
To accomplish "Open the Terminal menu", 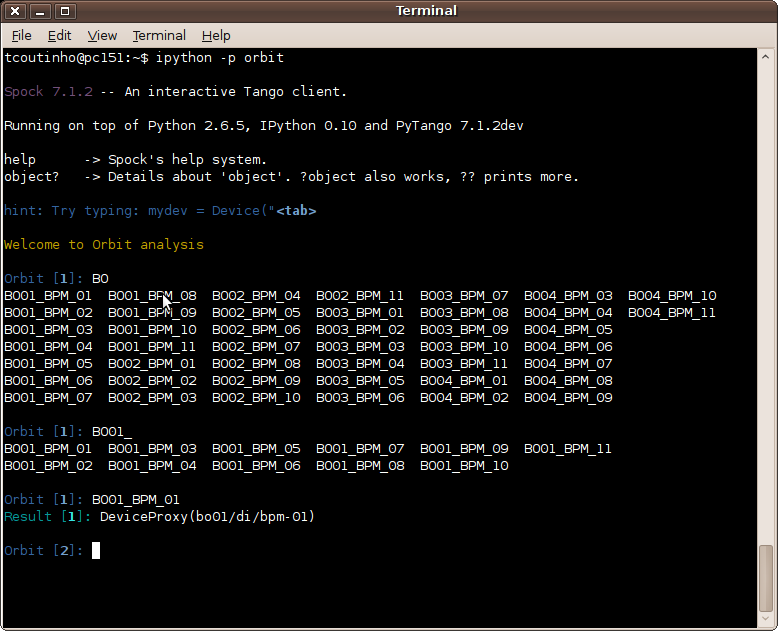I will [159, 35].
